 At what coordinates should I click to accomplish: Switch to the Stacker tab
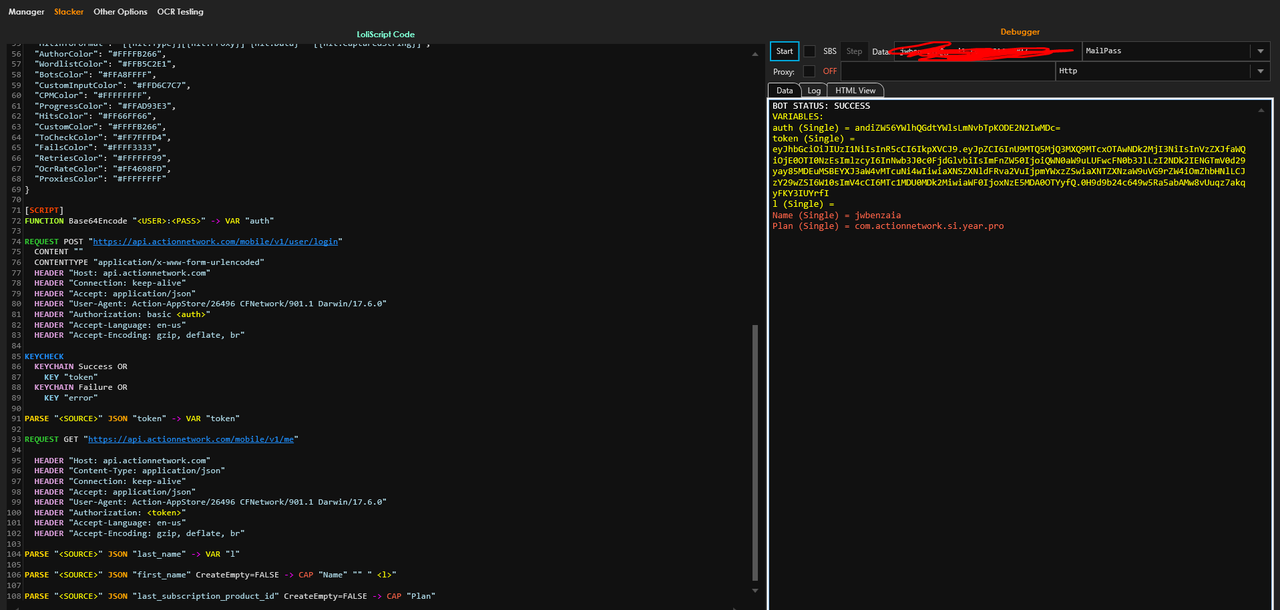(69, 12)
